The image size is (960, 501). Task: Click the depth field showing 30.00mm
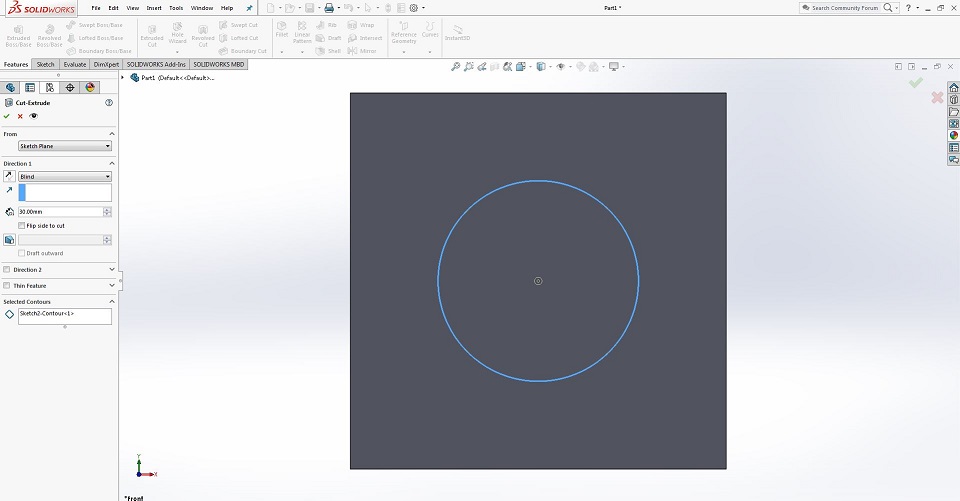tap(61, 212)
